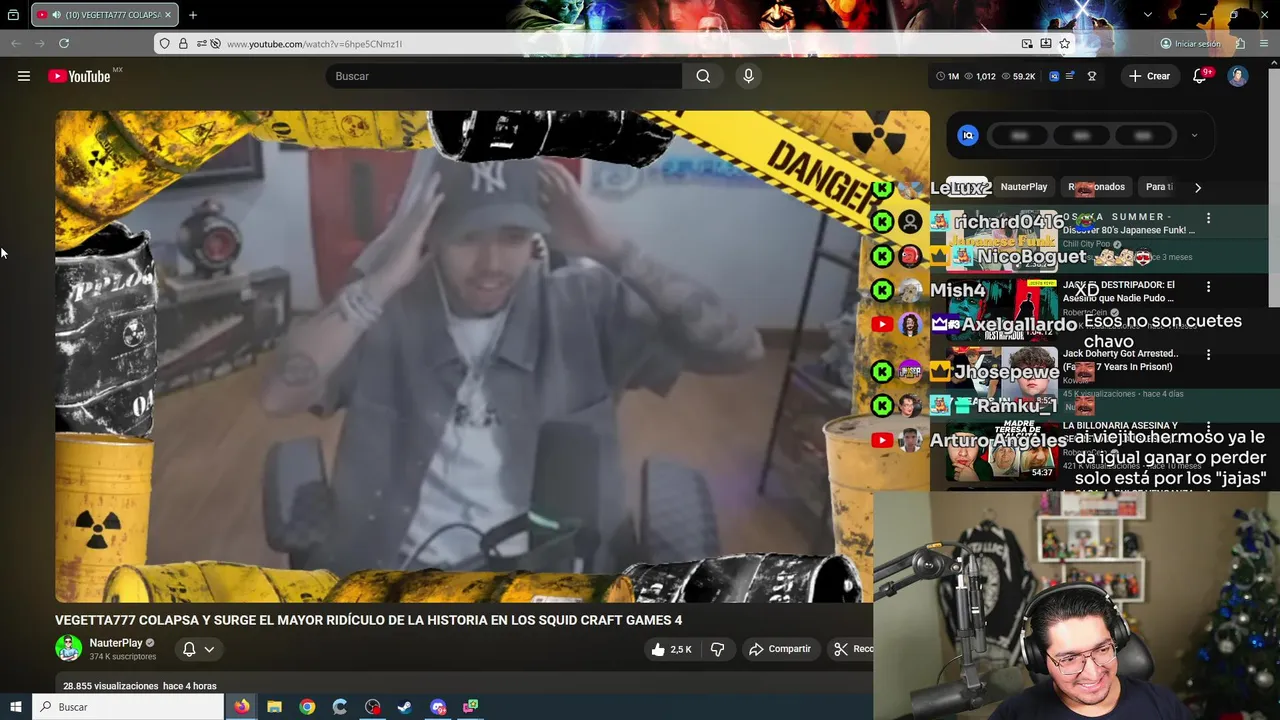Click the list icon beside the IQ badge
This screenshot has width=1280, height=720.
pyautogui.click(x=1071, y=76)
